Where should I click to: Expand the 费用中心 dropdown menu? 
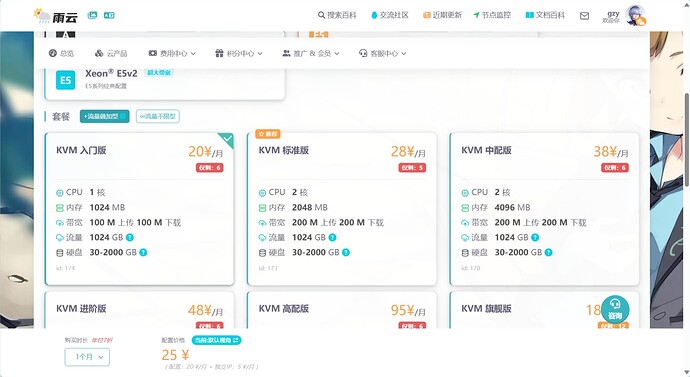click(172, 53)
